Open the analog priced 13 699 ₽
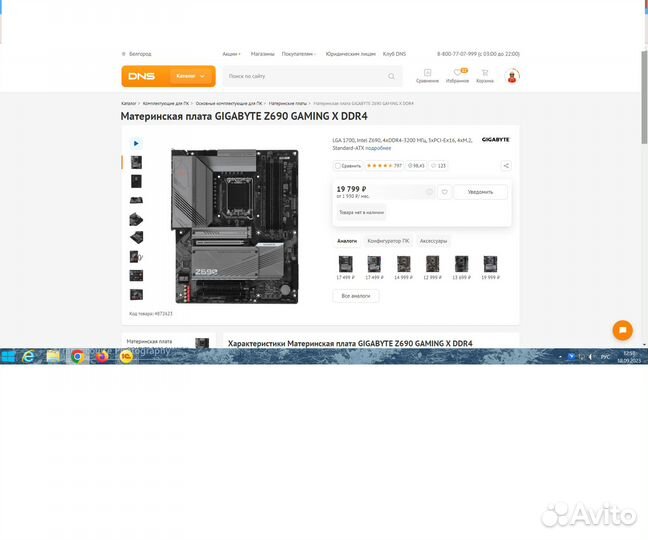 (x=461, y=267)
